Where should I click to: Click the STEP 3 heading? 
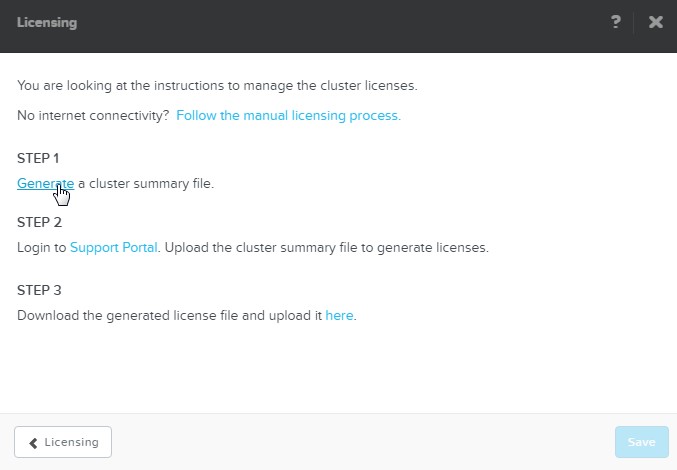tap(39, 290)
